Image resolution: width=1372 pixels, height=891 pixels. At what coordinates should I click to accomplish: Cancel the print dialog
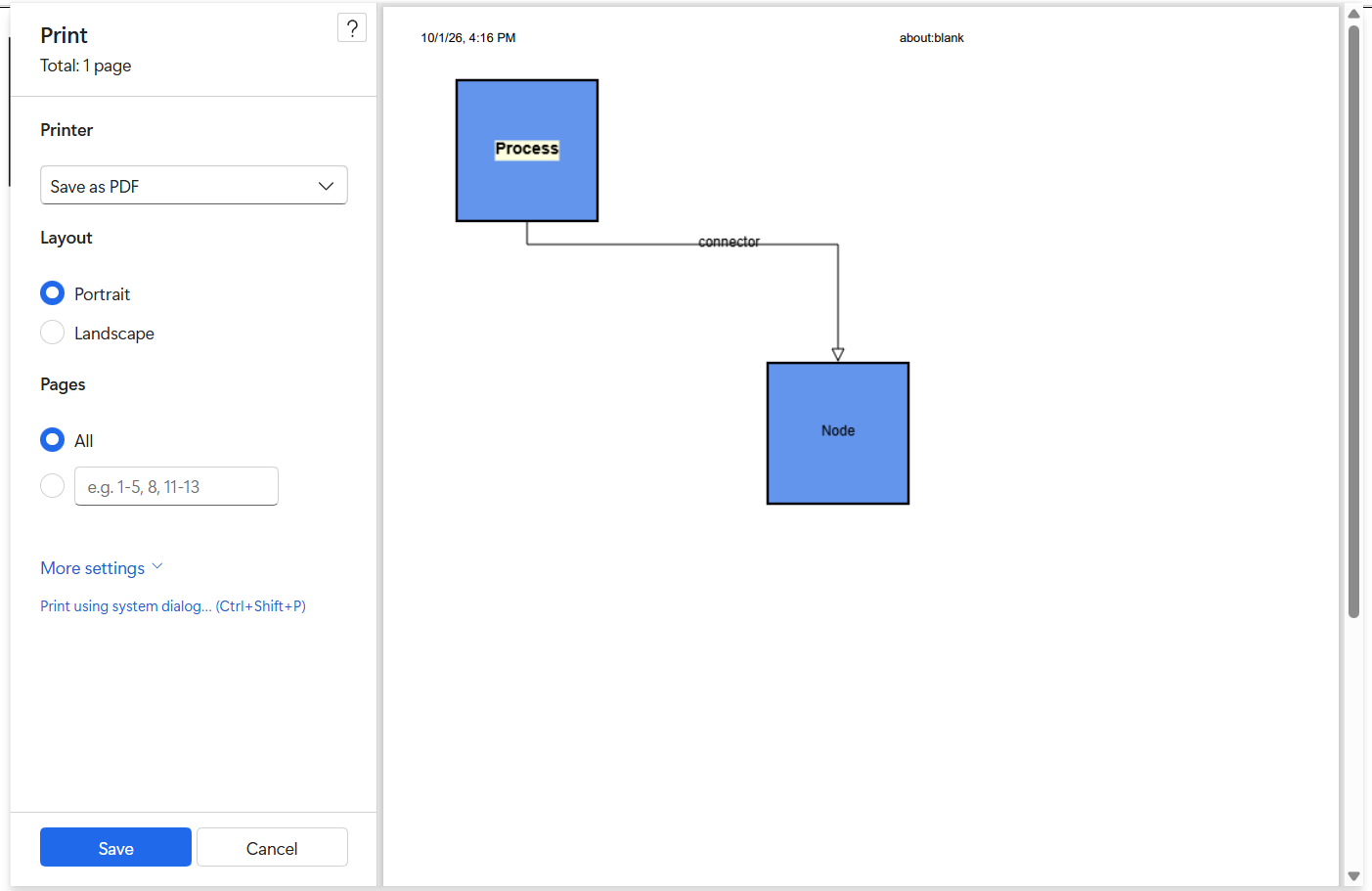[272, 848]
